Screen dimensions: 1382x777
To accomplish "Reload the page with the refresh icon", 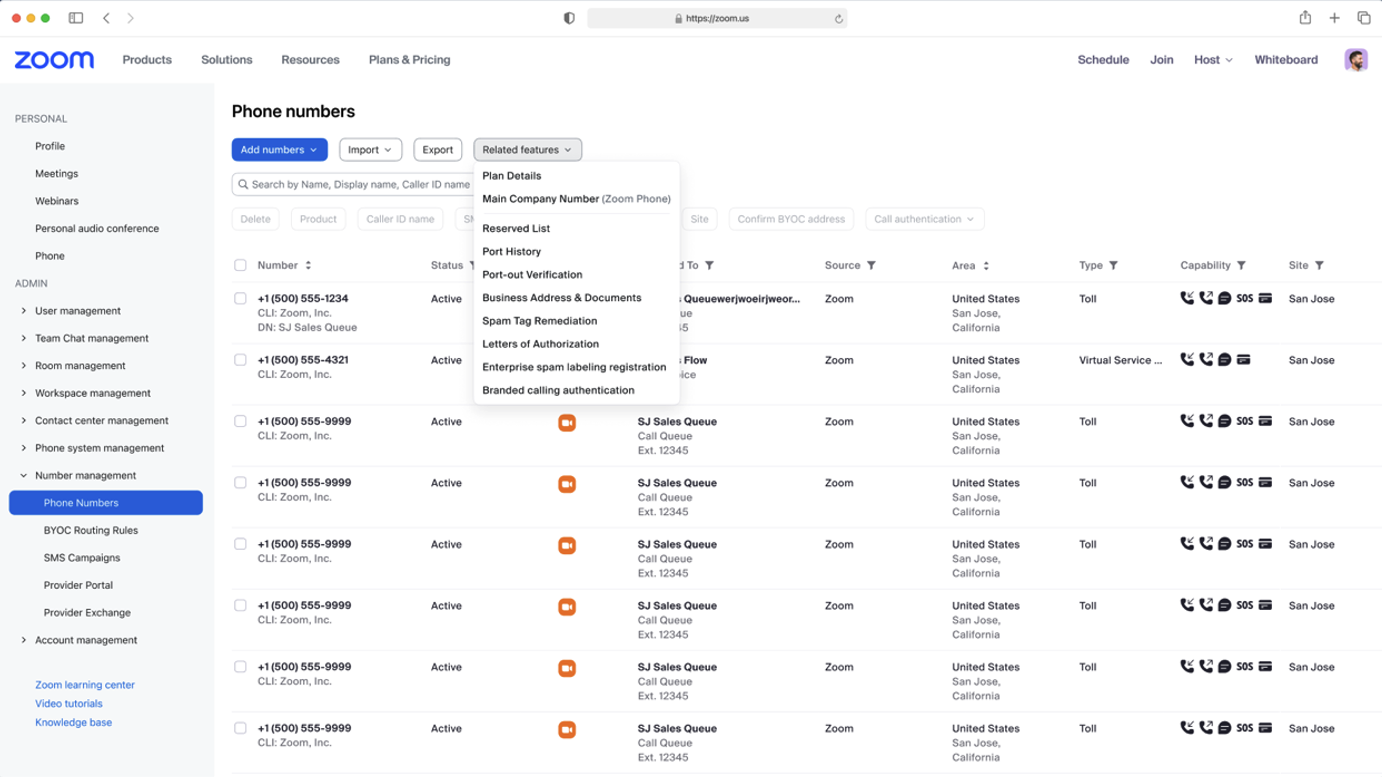I will (x=838, y=18).
